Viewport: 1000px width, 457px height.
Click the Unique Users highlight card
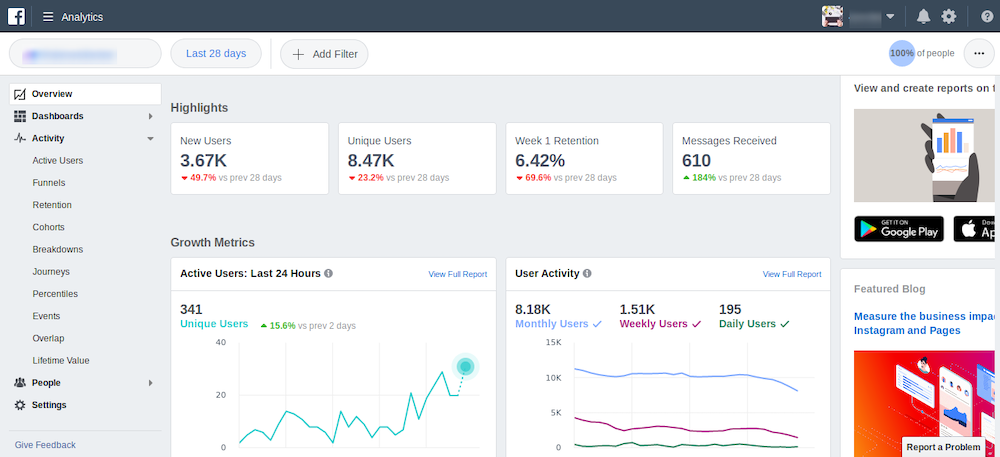(x=417, y=159)
